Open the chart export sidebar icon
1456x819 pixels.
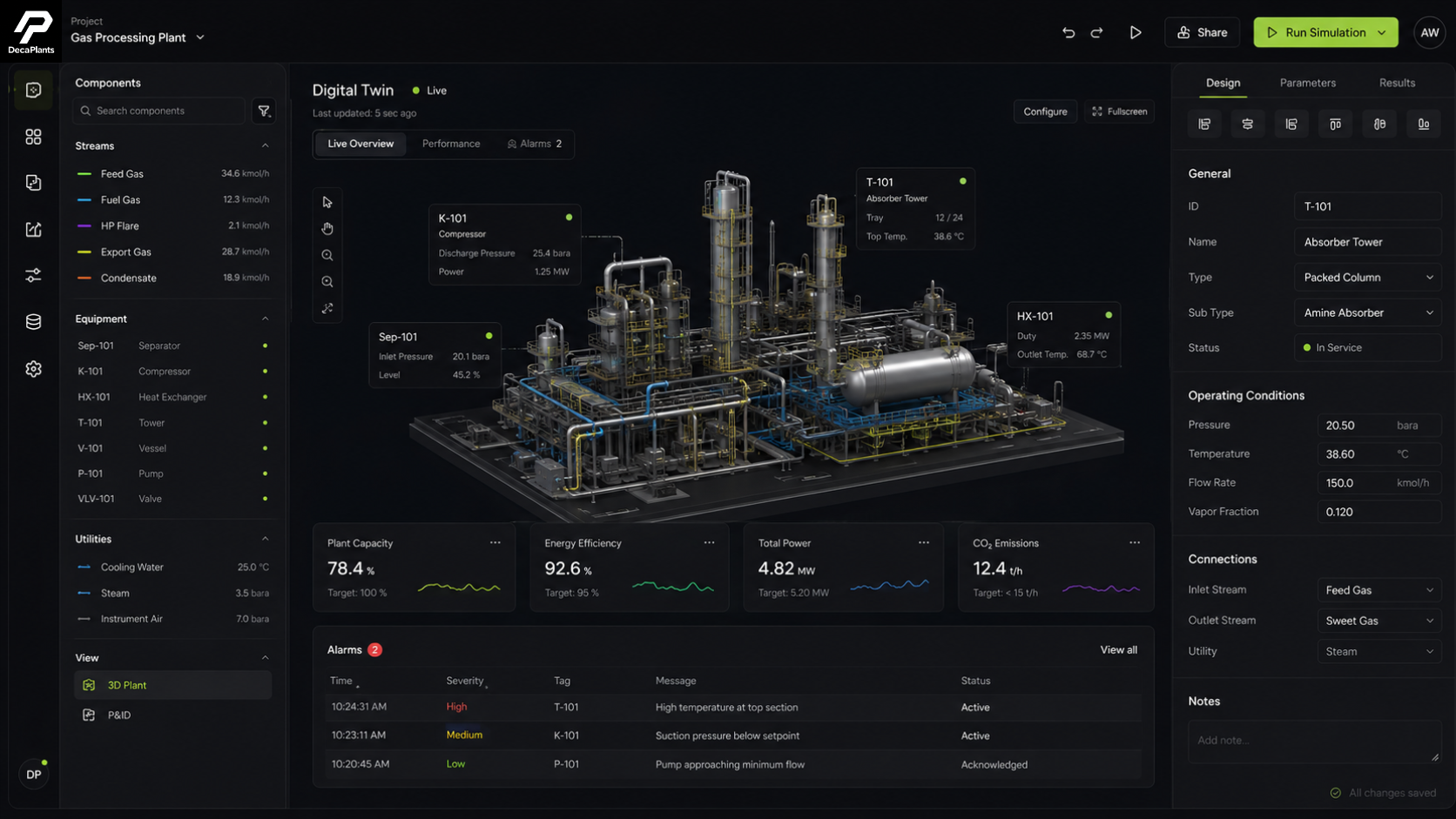coord(33,229)
